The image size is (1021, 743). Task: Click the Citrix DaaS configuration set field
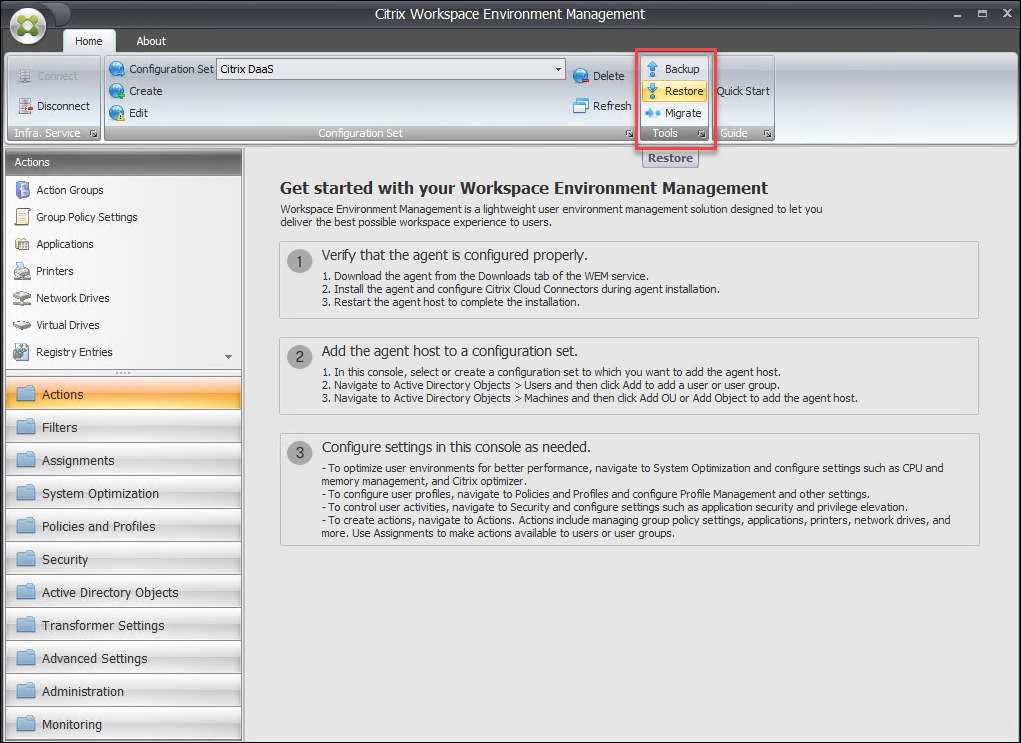click(x=390, y=69)
